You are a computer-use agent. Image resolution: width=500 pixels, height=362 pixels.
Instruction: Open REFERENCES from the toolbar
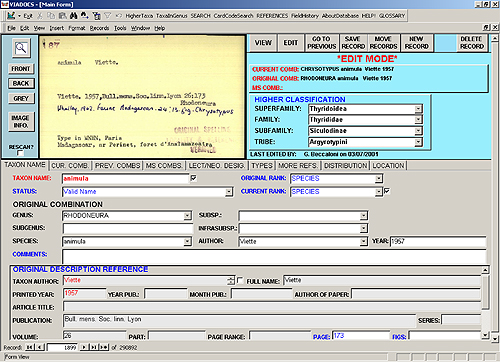coord(272,16)
